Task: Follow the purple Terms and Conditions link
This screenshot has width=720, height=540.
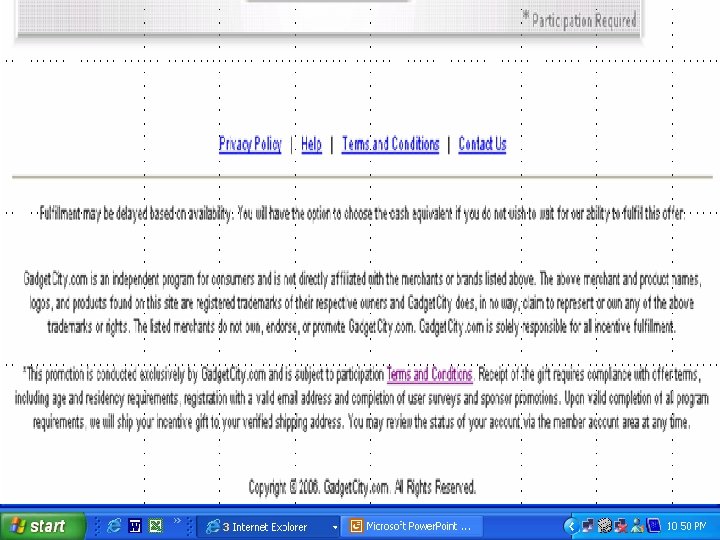Action: pyautogui.click(x=429, y=375)
